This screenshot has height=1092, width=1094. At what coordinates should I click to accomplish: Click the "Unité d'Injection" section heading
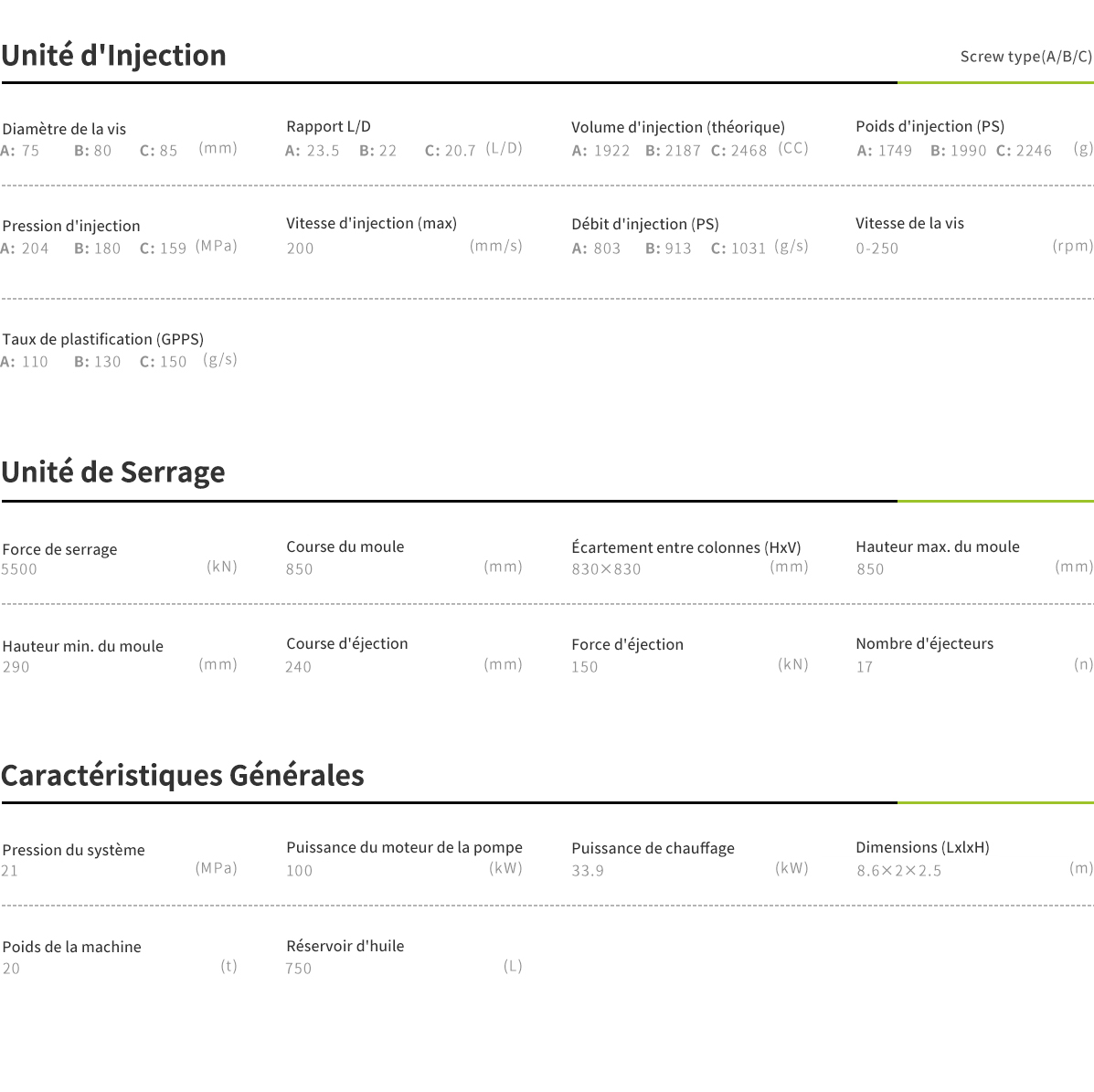click(x=114, y=56)
